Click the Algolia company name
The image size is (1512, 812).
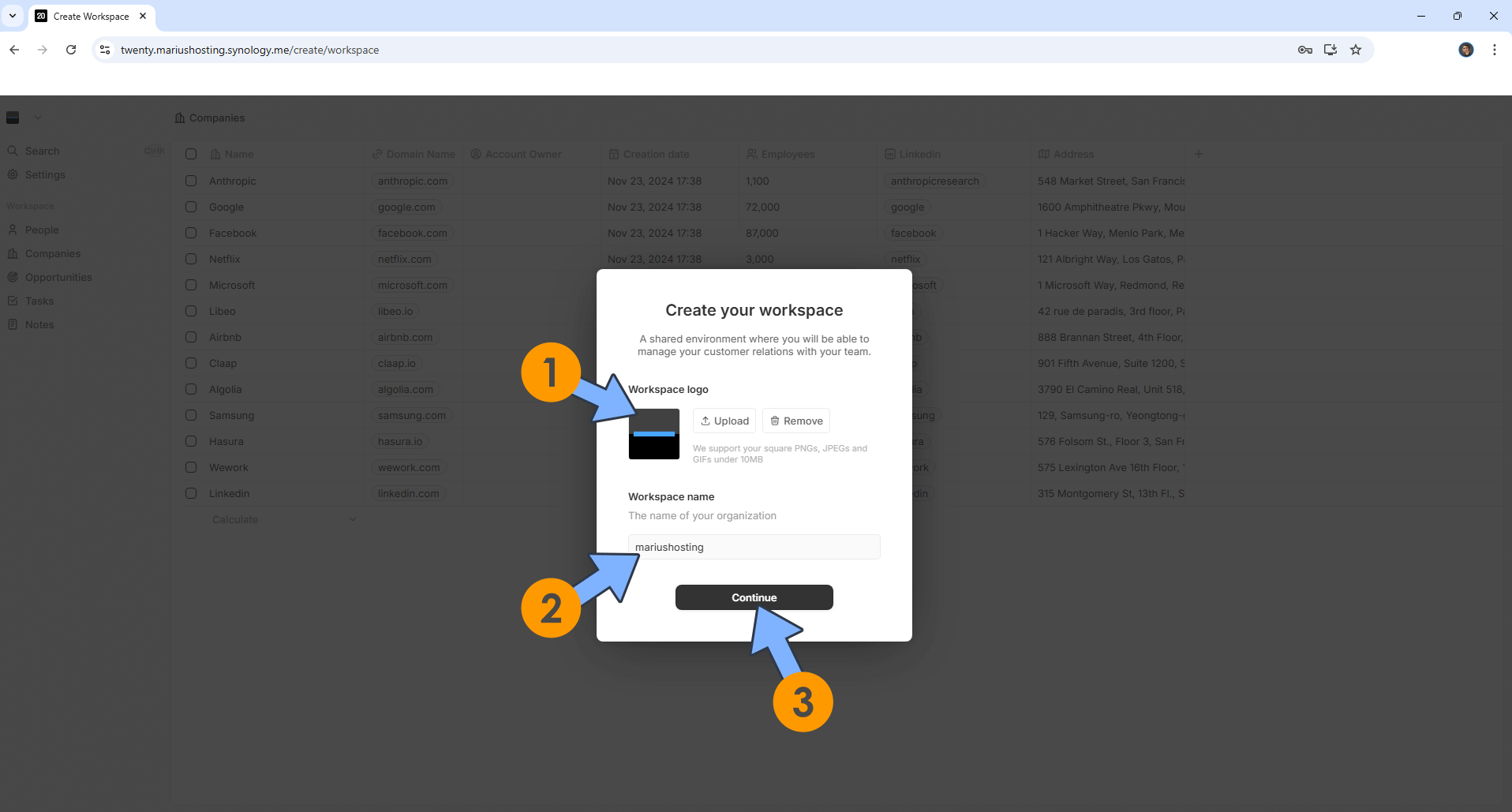(226, 389)
